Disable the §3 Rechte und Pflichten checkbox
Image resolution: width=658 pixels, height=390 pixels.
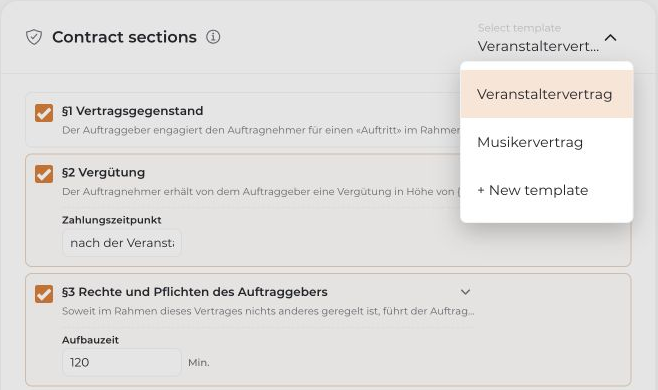[44, 294]
